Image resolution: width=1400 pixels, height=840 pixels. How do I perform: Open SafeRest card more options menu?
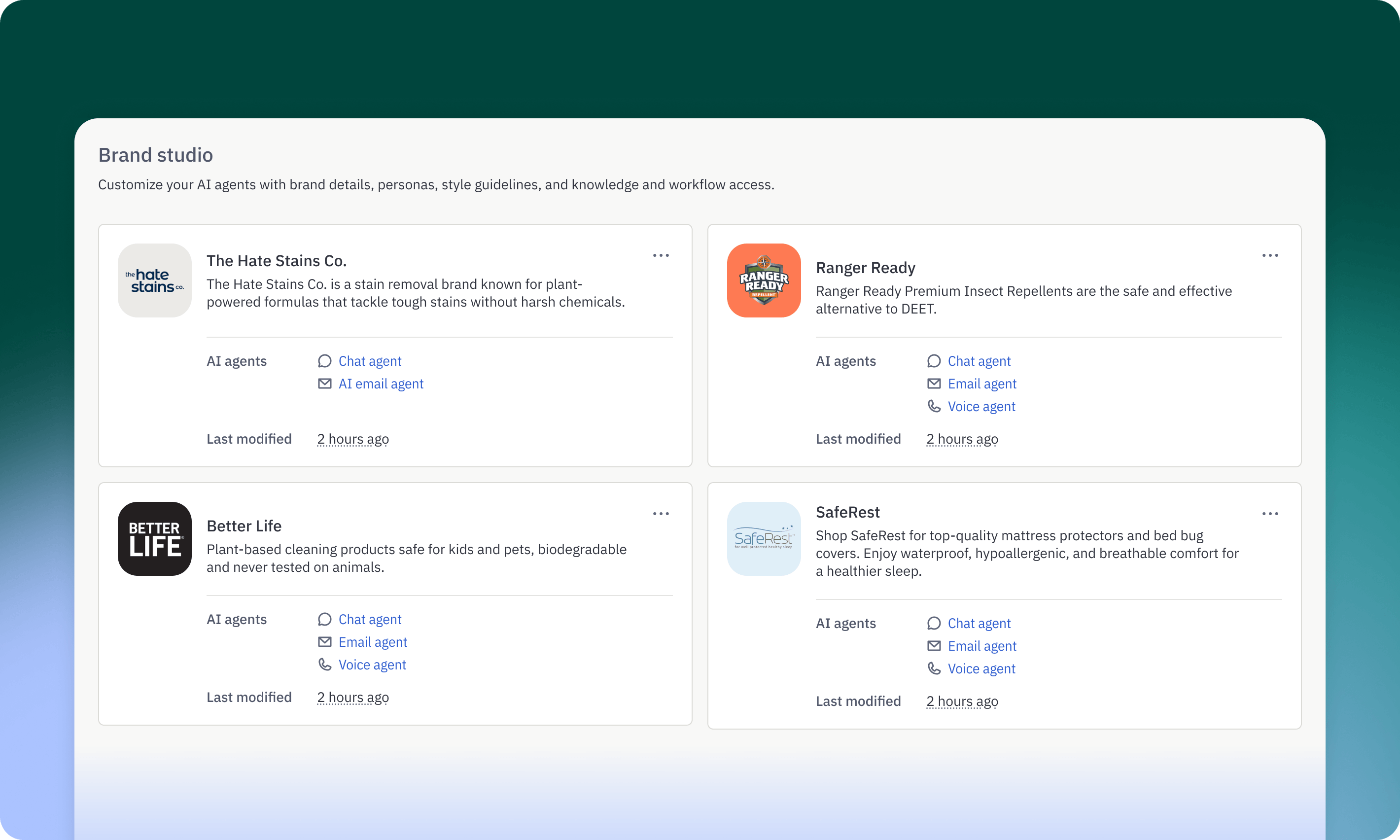[1270, 514]
